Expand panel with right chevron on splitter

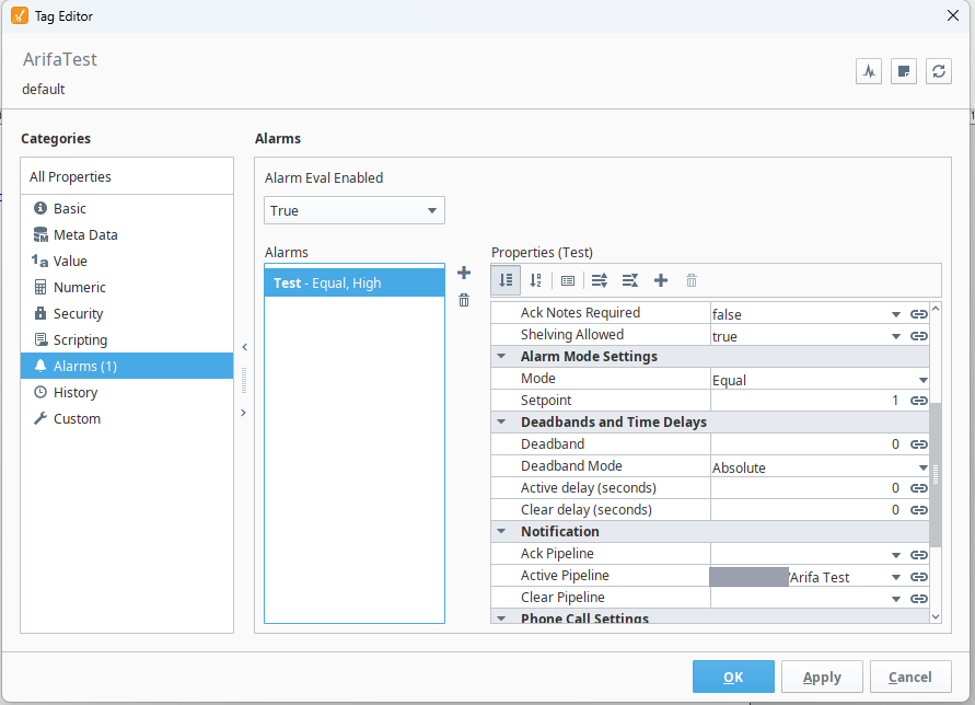244,413
